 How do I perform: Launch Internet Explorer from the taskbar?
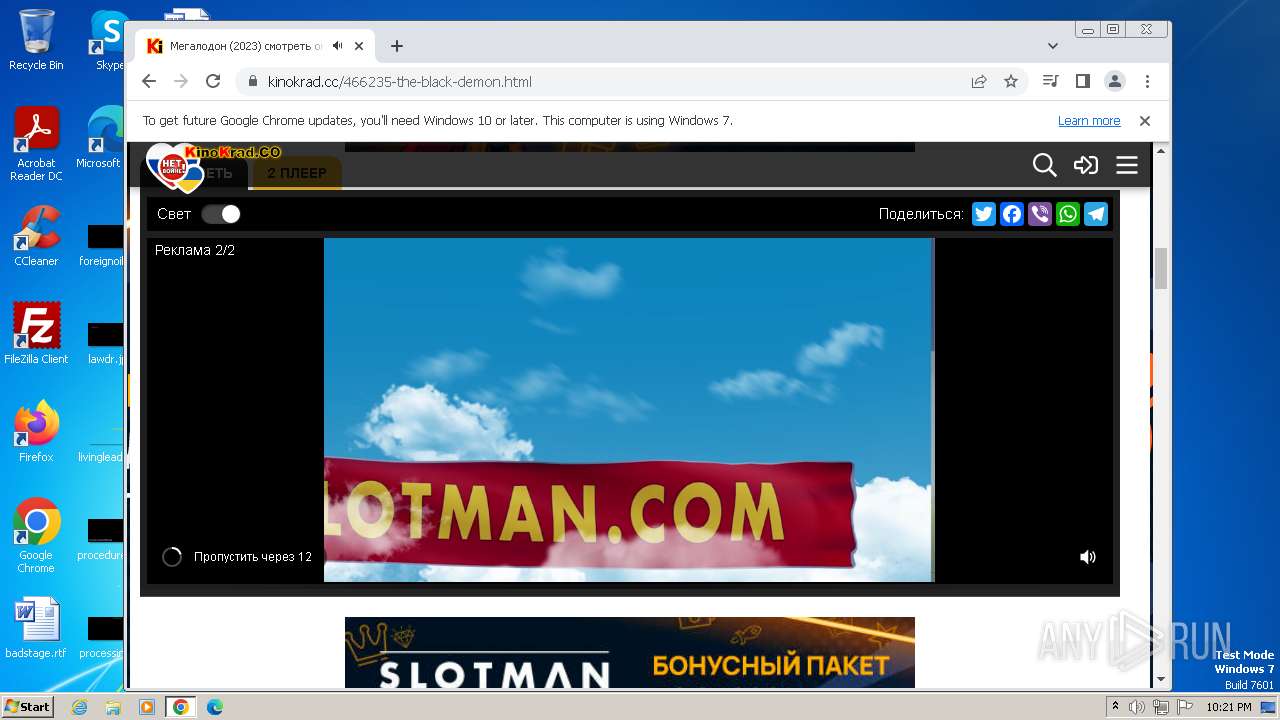(79, 707)
